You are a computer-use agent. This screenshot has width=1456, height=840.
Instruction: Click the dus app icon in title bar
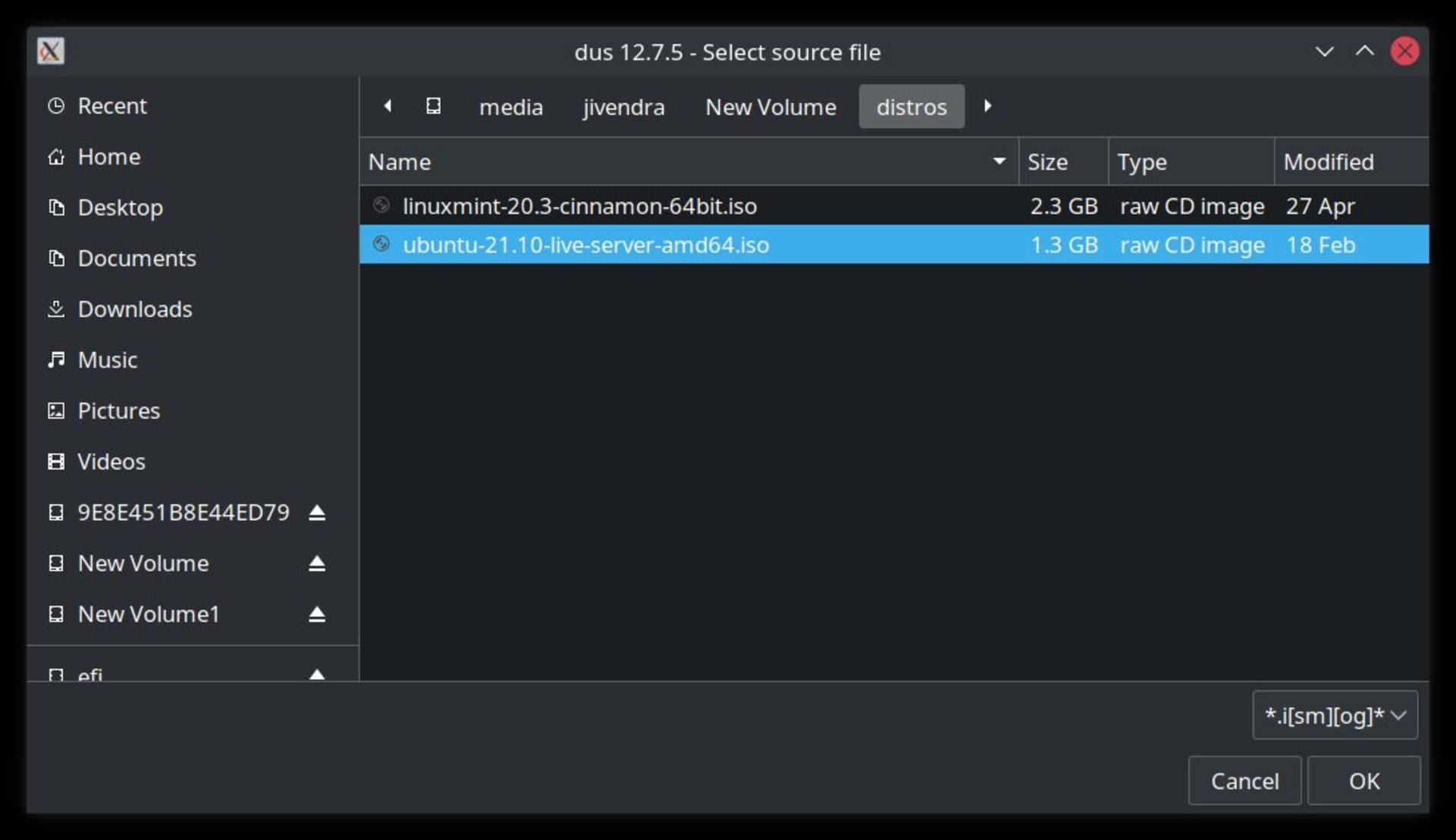[51, 51]
